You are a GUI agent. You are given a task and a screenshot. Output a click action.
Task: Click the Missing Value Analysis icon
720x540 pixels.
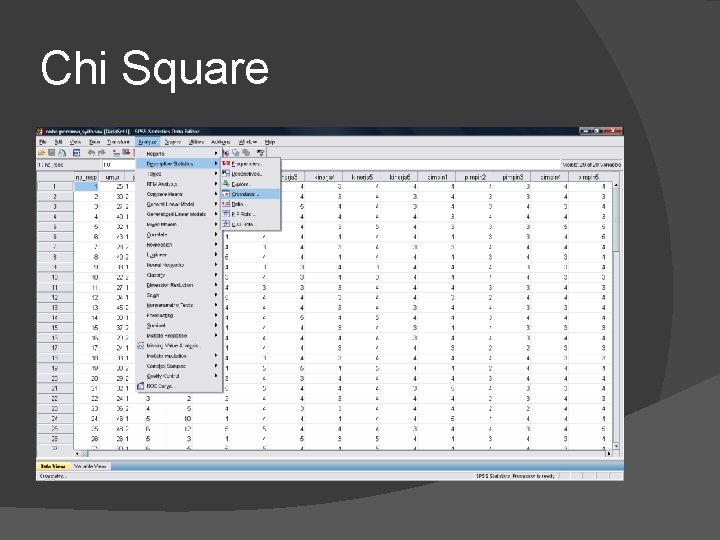tap(141, 345)
